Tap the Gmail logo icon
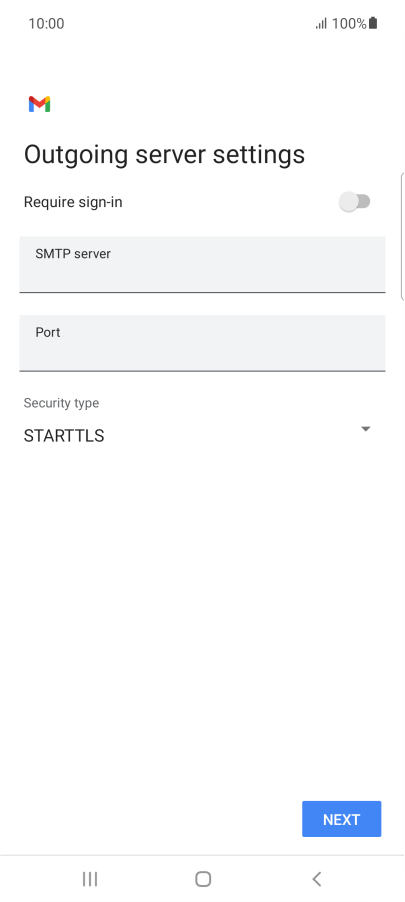Viewport: 405px width, 902px height. 39,104
